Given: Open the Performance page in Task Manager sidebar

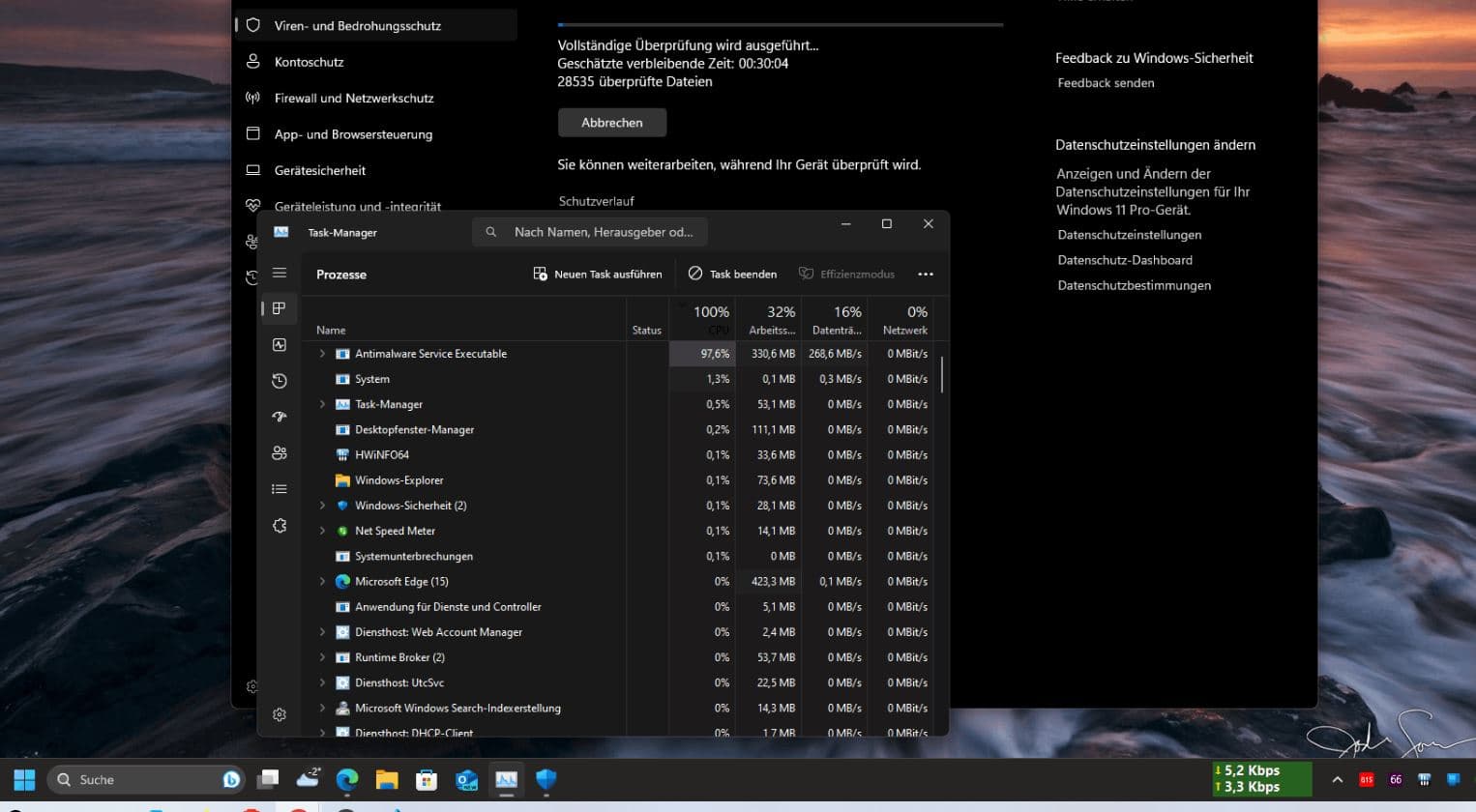Looking at the screenshot, I should click(x=280, y=345).
